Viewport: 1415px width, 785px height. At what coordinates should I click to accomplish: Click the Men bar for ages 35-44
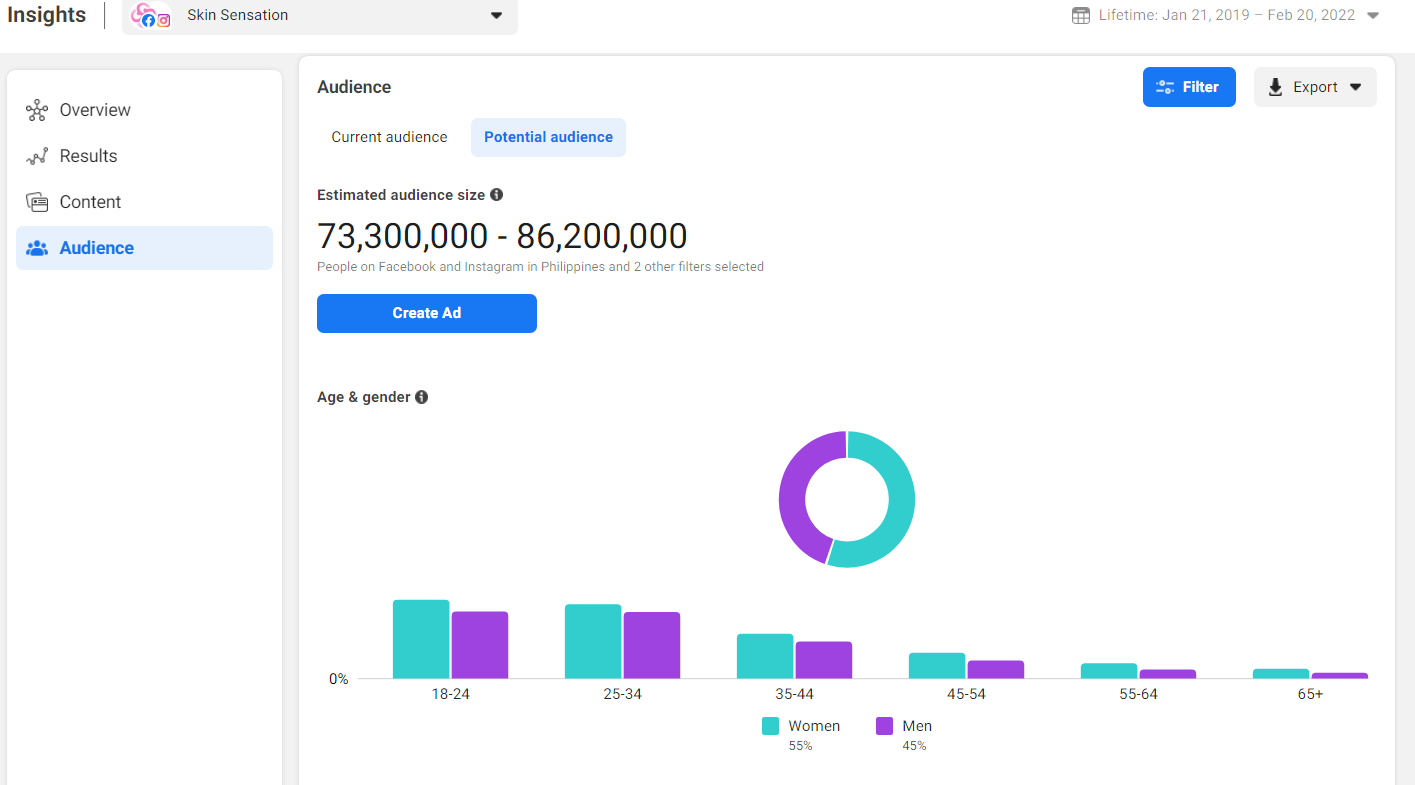pos(824,660)
